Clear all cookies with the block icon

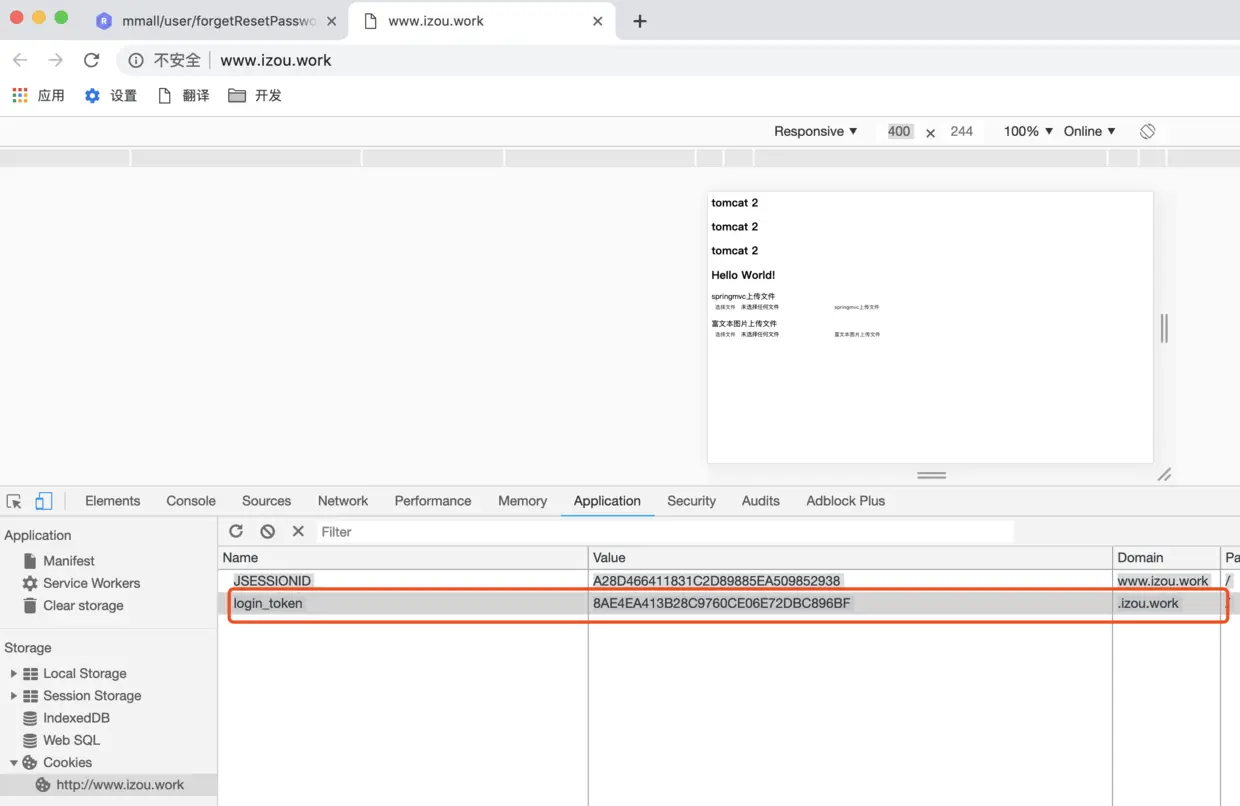click(x=267, y=531)
